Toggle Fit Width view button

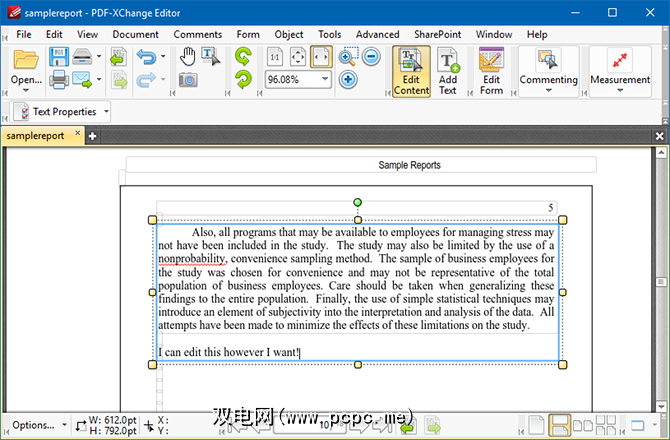(x=322, y=57)
